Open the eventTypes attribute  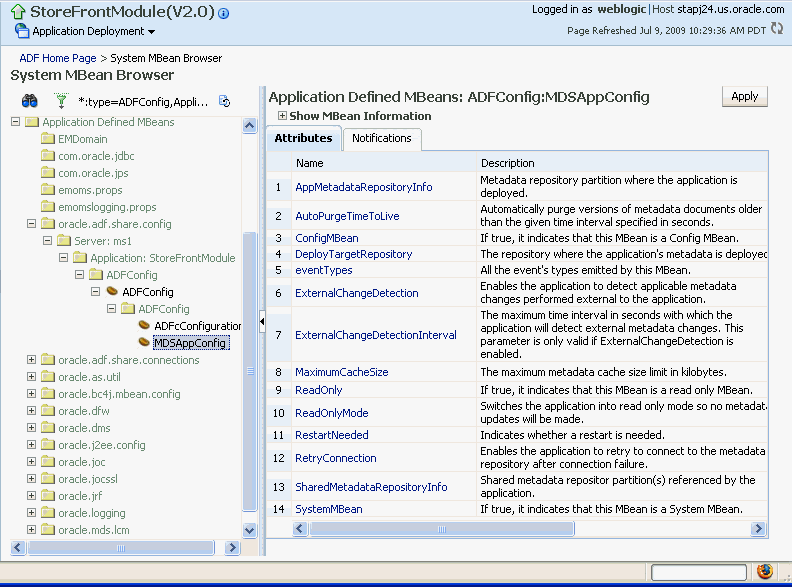click(324, 270)
